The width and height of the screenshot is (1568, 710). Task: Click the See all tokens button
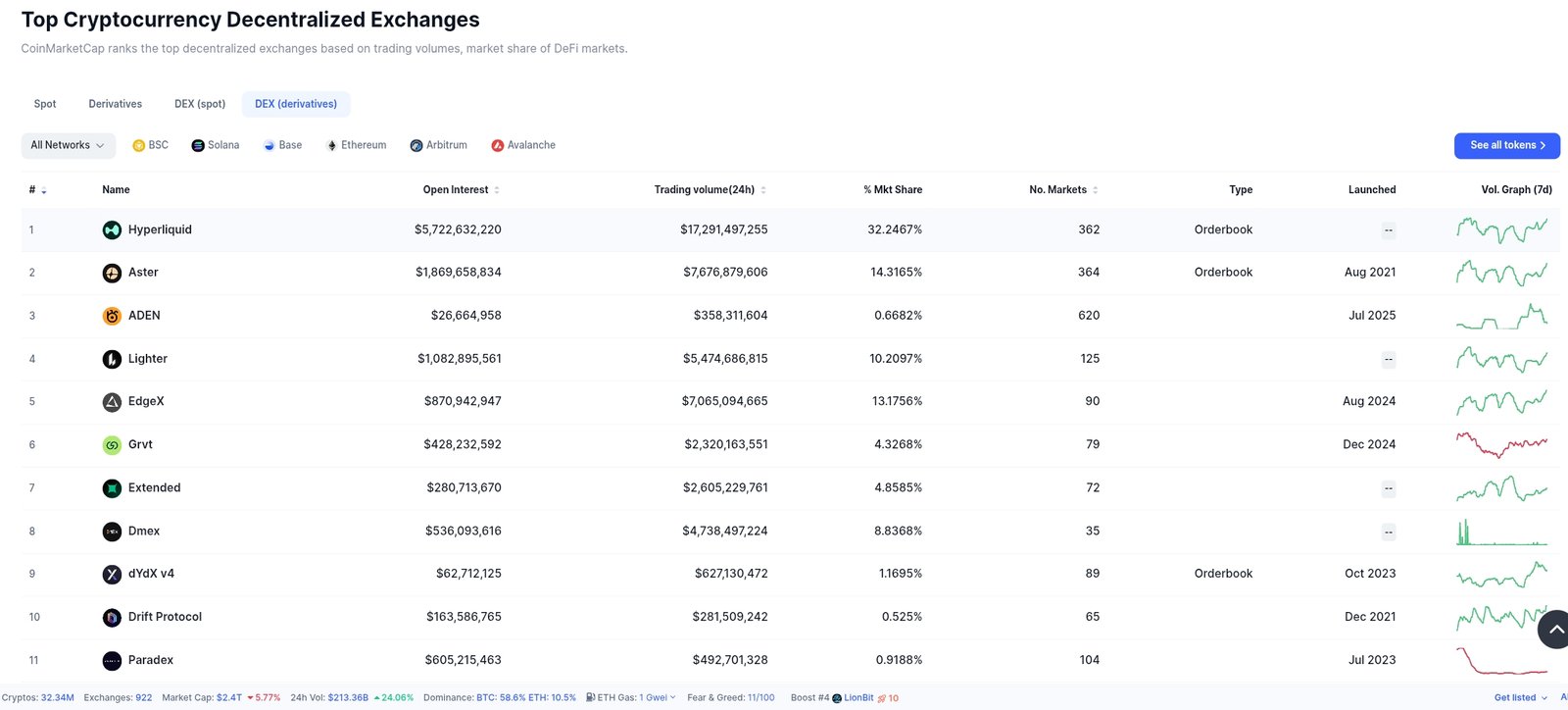(1506, 145)
